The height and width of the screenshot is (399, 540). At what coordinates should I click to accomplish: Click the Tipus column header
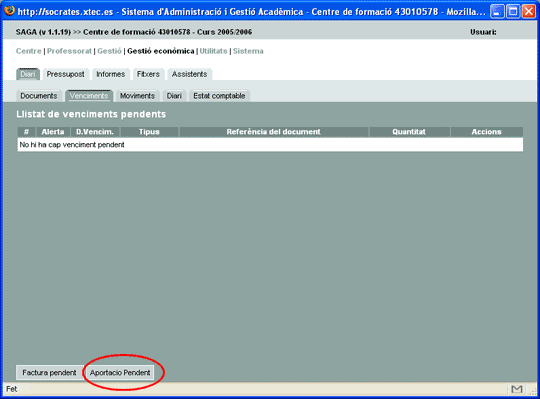(x=149, y=132)
